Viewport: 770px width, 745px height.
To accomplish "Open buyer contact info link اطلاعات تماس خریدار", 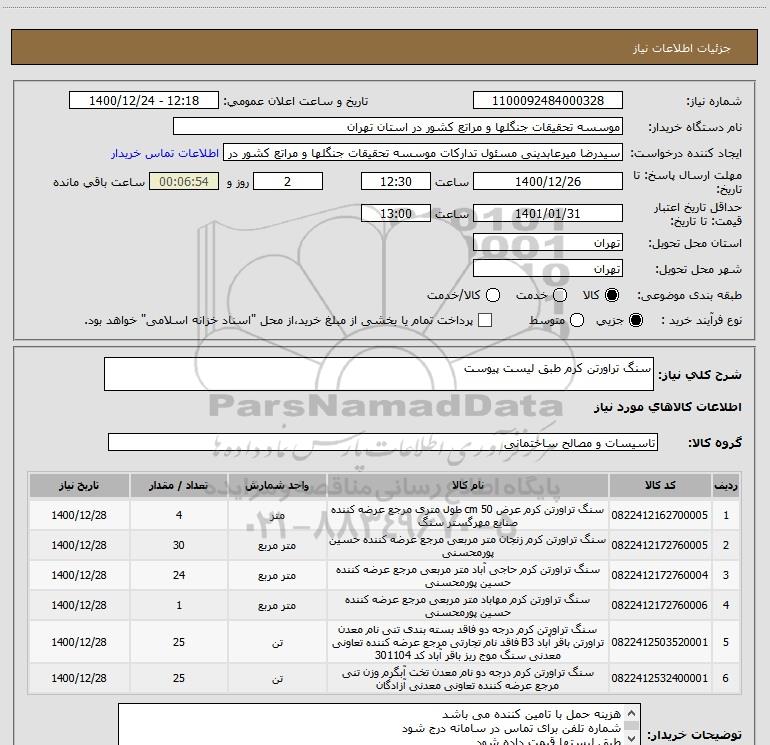I will click(165, 153).
